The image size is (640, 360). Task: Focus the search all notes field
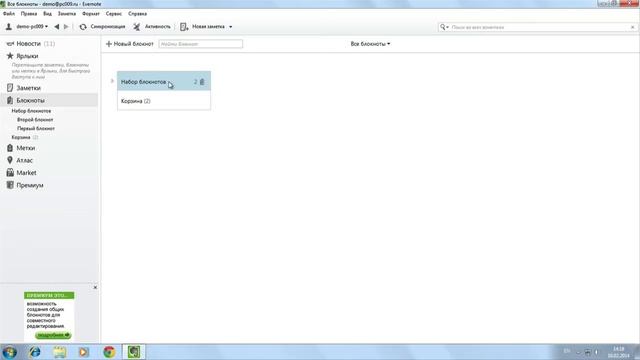[x=539, y=27]
